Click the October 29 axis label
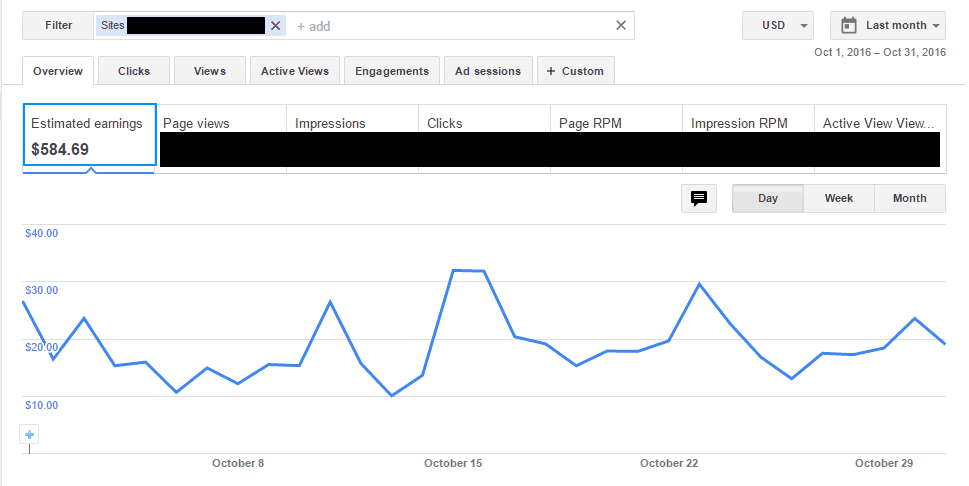969x486 pixels. click(884, 463)
